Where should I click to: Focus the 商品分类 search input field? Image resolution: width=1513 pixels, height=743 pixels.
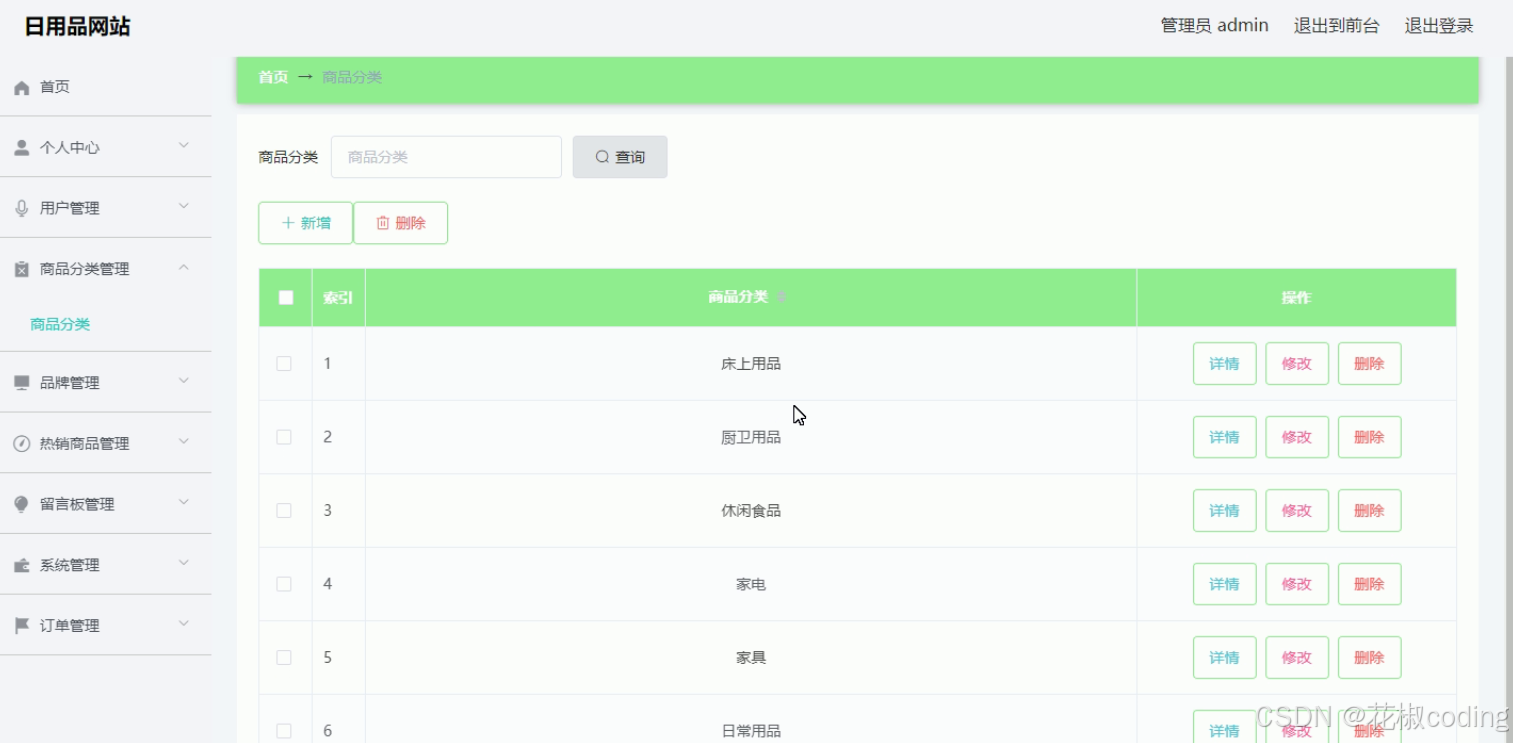[446, 157]
